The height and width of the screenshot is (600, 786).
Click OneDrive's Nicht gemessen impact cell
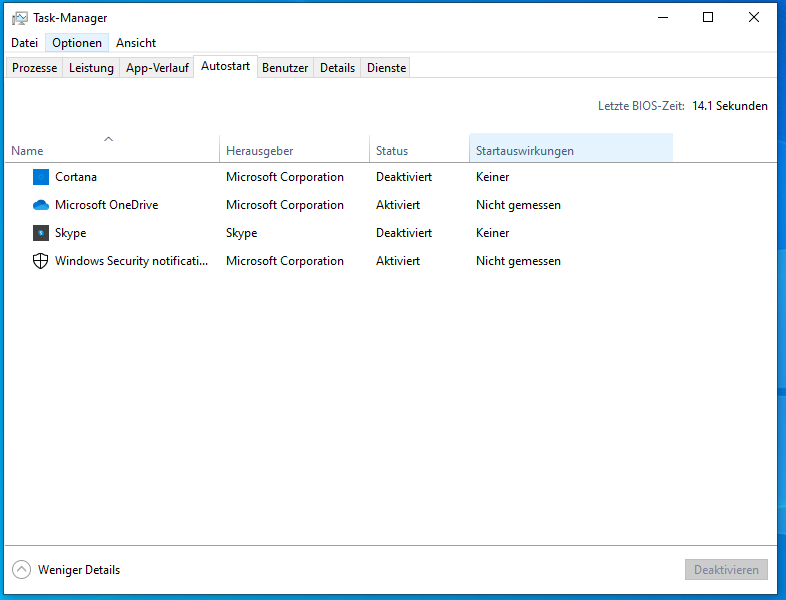(518, 205)
